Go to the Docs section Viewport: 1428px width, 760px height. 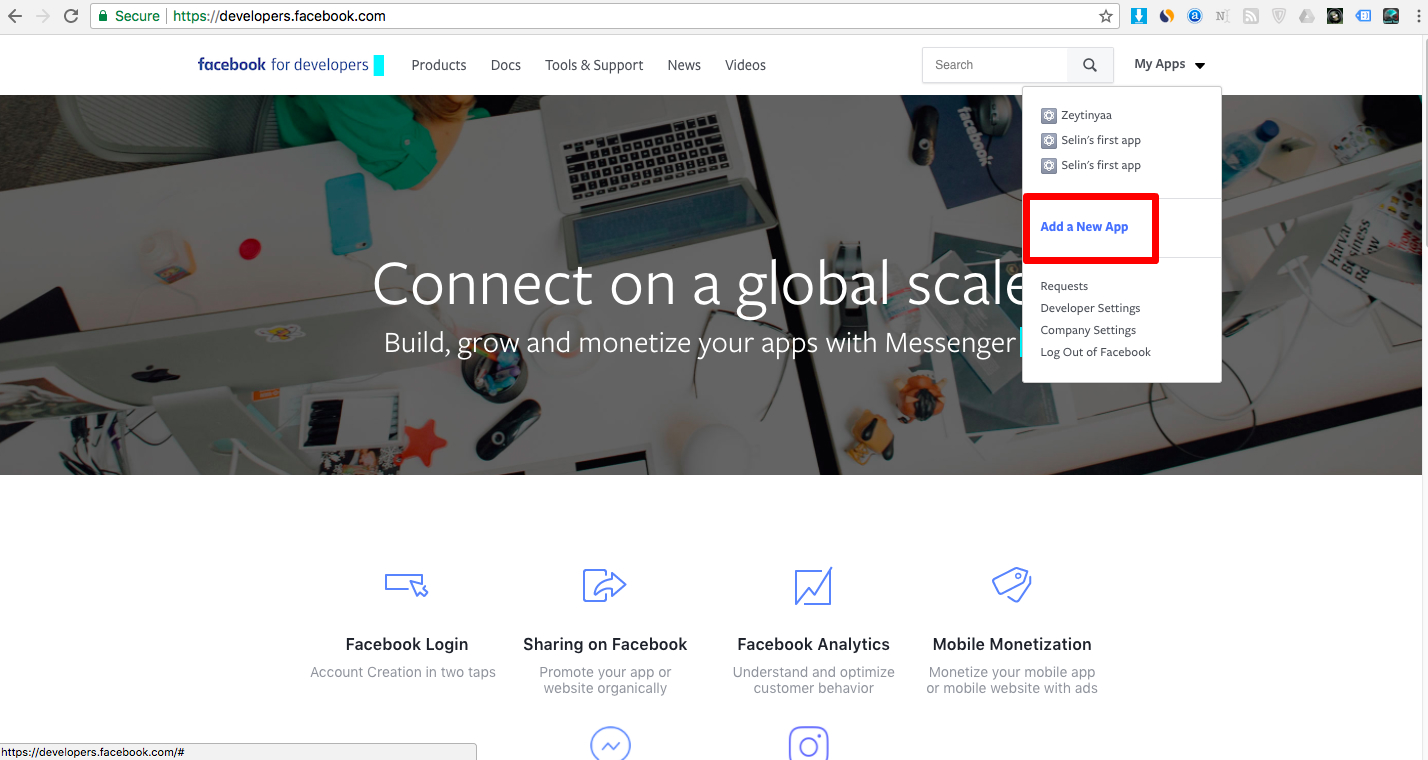[506, 65]
